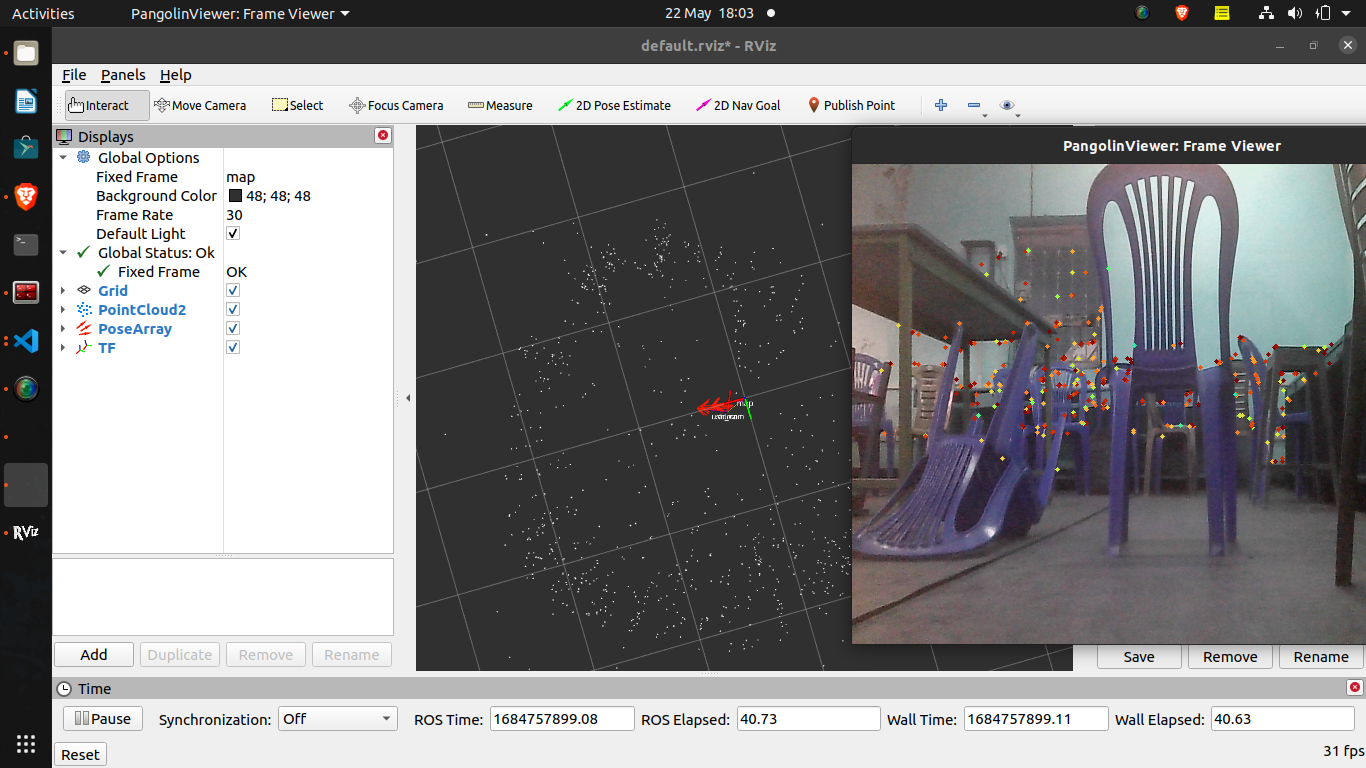1366x768 pixels.
Task: Choose the Select tool in the toolbar
Action: point(297,105)
